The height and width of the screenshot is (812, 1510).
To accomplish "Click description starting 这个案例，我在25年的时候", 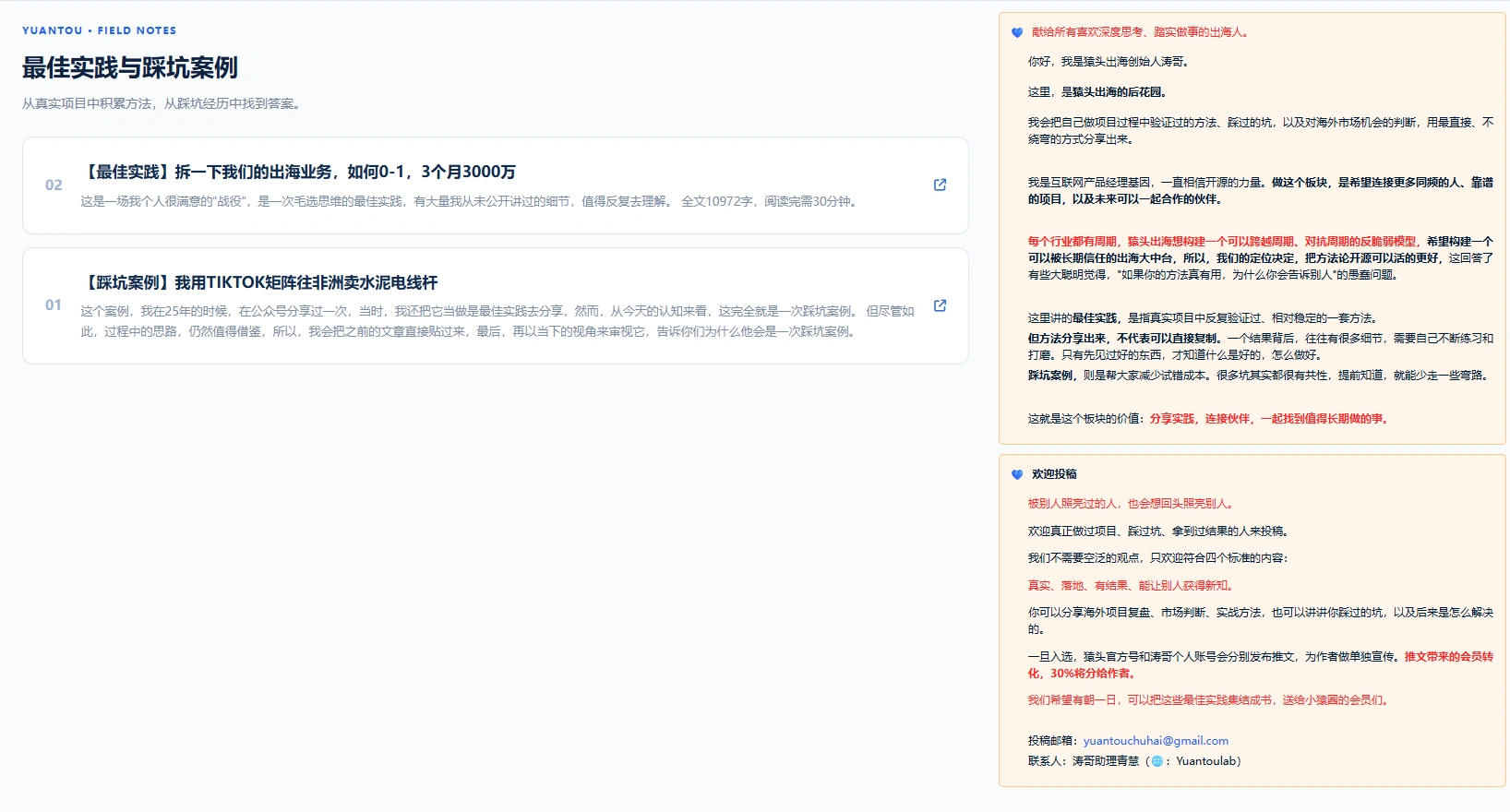I will [497, 321].
